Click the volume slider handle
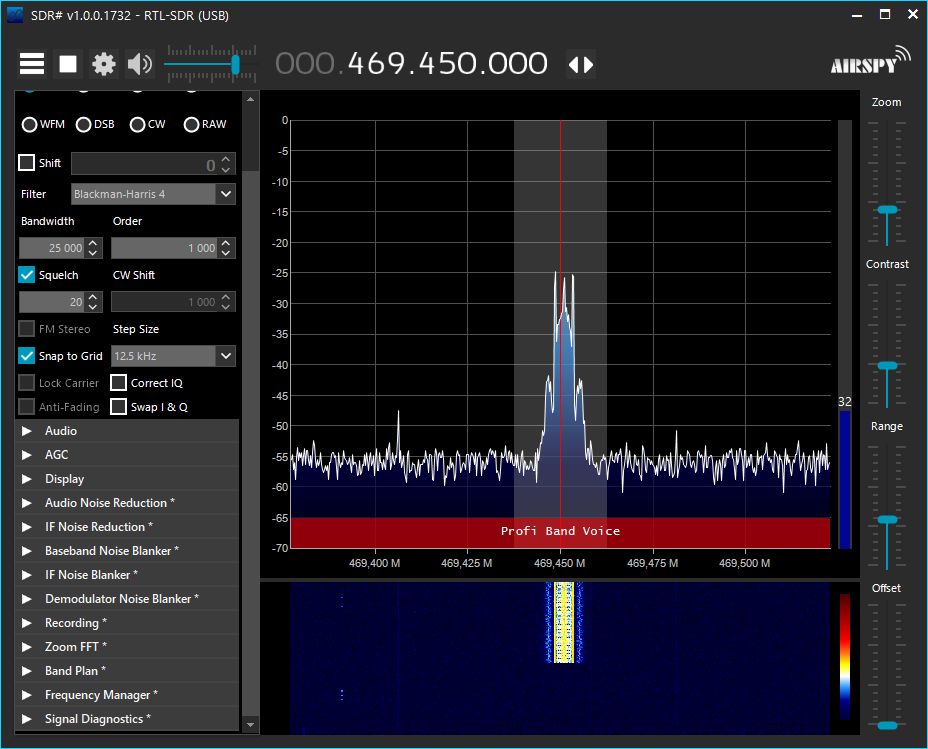Viewport: 928px width, 749px height. pyautogui.click(x=236, y=64)
